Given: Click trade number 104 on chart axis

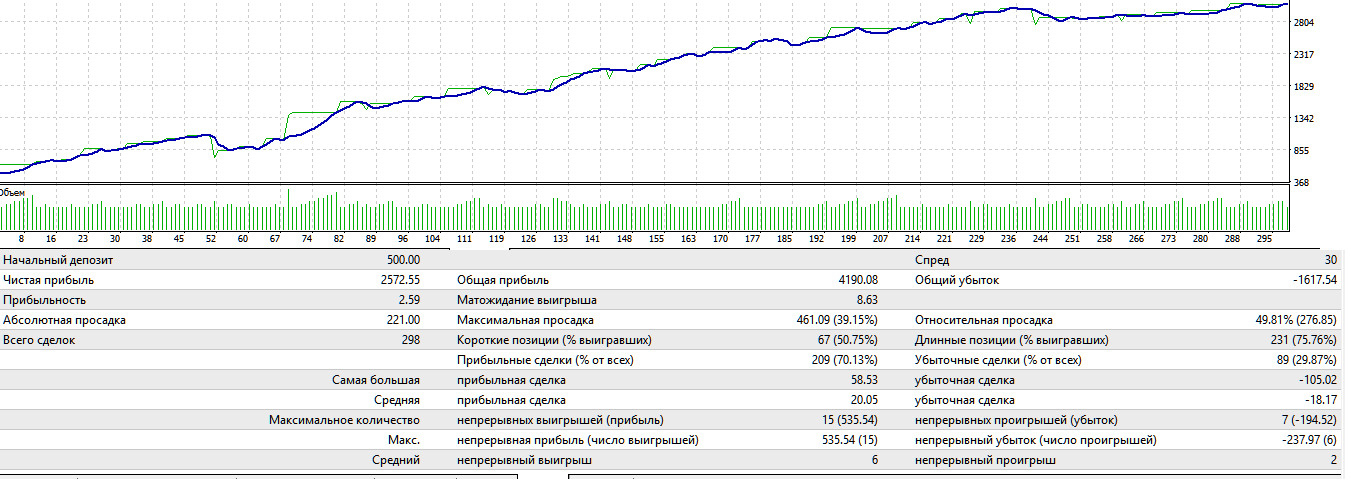Looking at the screenshot, I should click(x=432, y=240).
